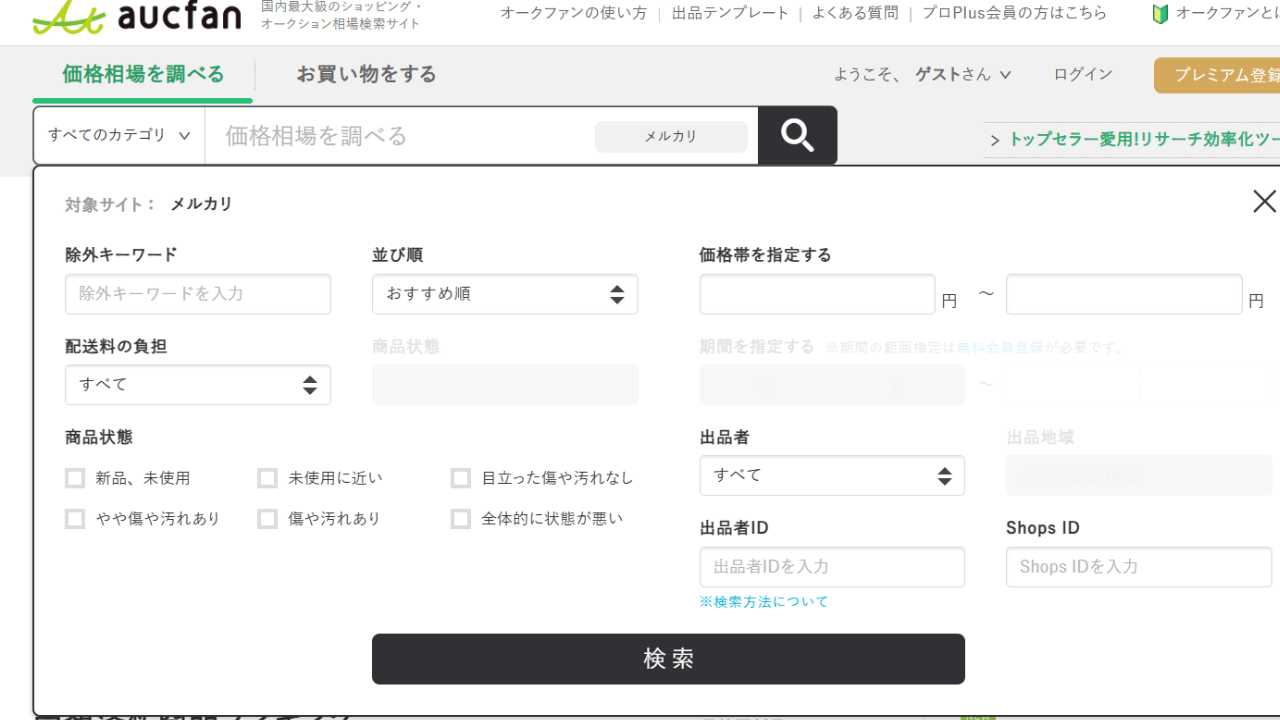The width and height of the screenshot is (1280, 720).
Task: Click the green beginner mark icon
Action: [1160, 14]
